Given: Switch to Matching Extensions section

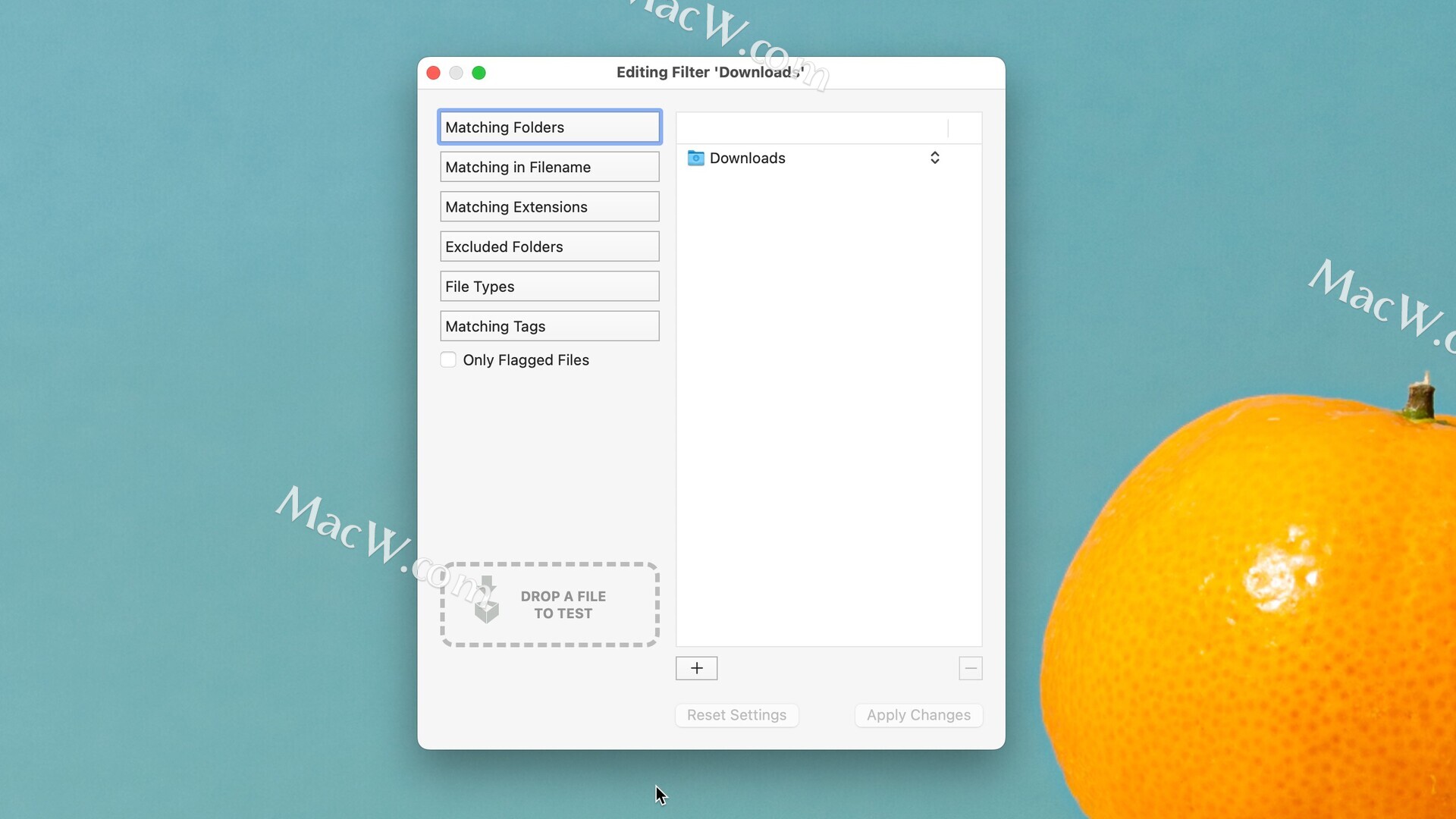Looking at the screenshot, I should tap(549, 207).
